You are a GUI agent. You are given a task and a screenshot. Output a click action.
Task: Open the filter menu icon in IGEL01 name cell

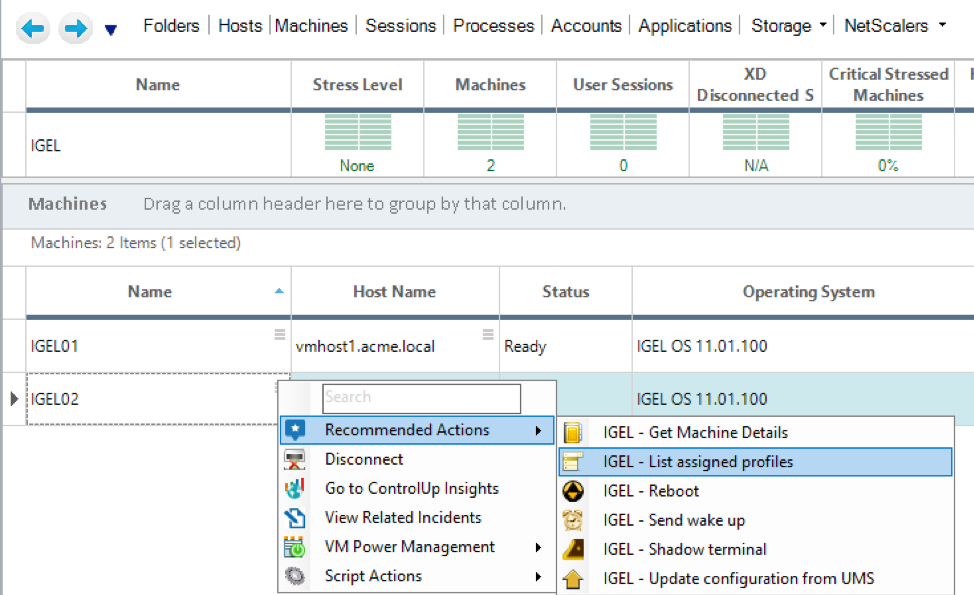[280, 334]
